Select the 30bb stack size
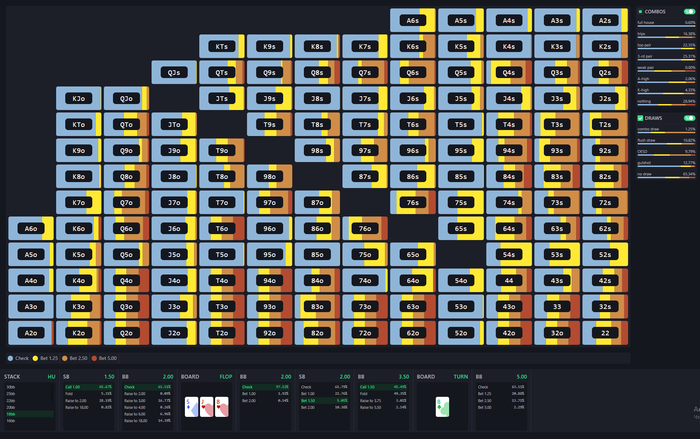Image resolution: width=700 pixels, height=439 pixels. pos(29,387)
